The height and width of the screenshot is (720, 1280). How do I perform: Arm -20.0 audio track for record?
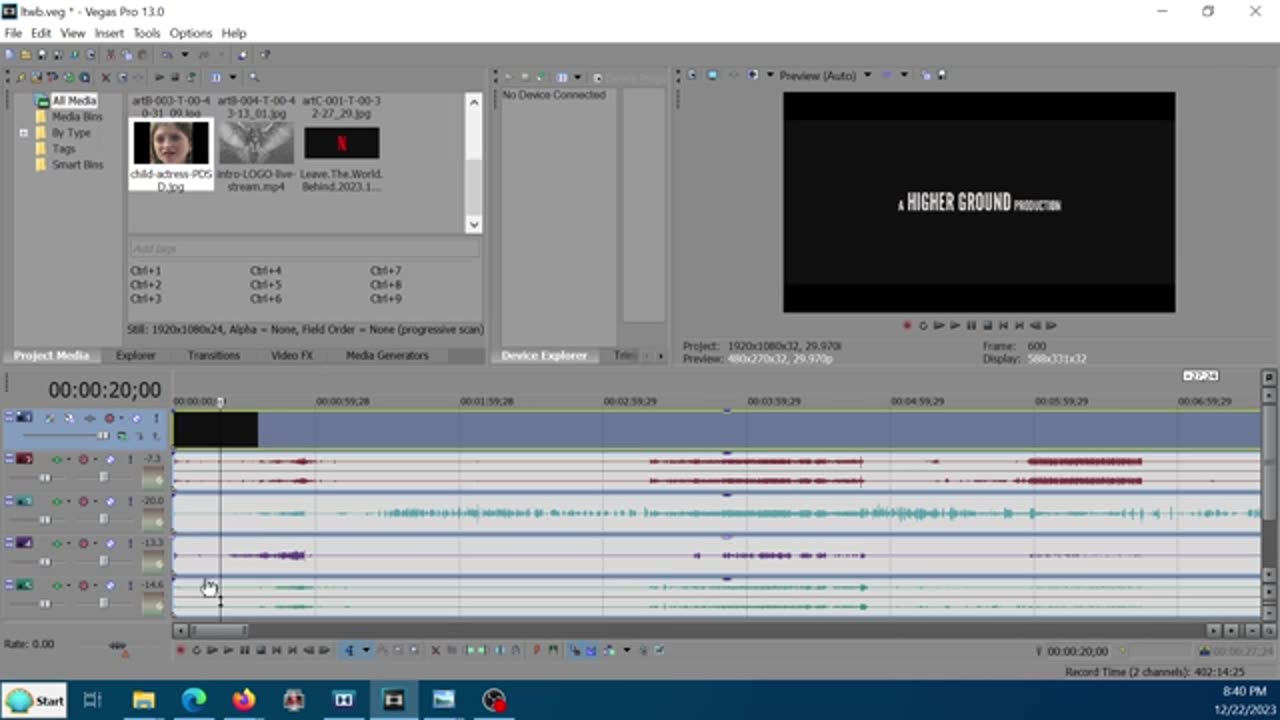pos(83,501)
